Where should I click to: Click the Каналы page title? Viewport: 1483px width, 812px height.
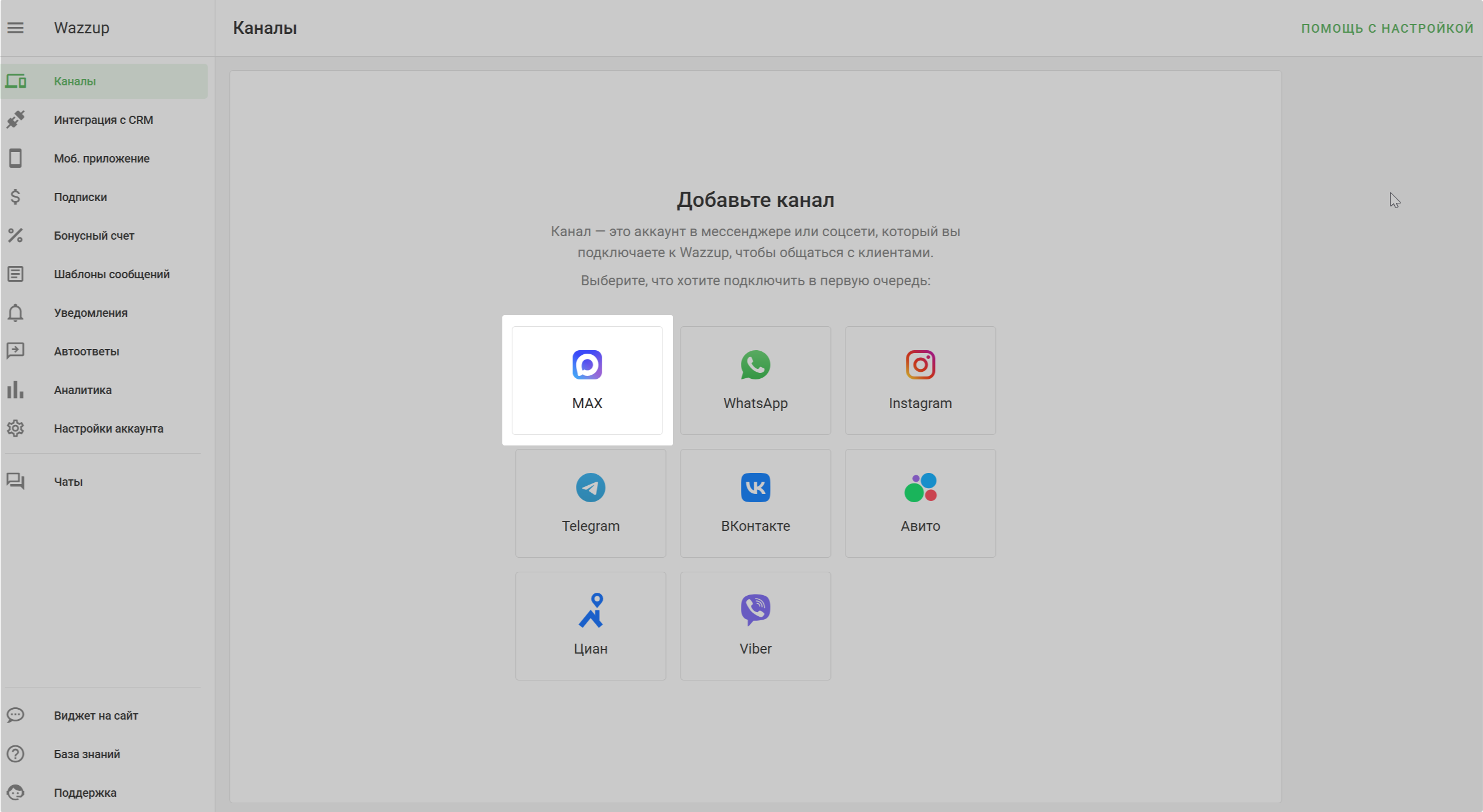pyautogui.click(x=265, y=28)
